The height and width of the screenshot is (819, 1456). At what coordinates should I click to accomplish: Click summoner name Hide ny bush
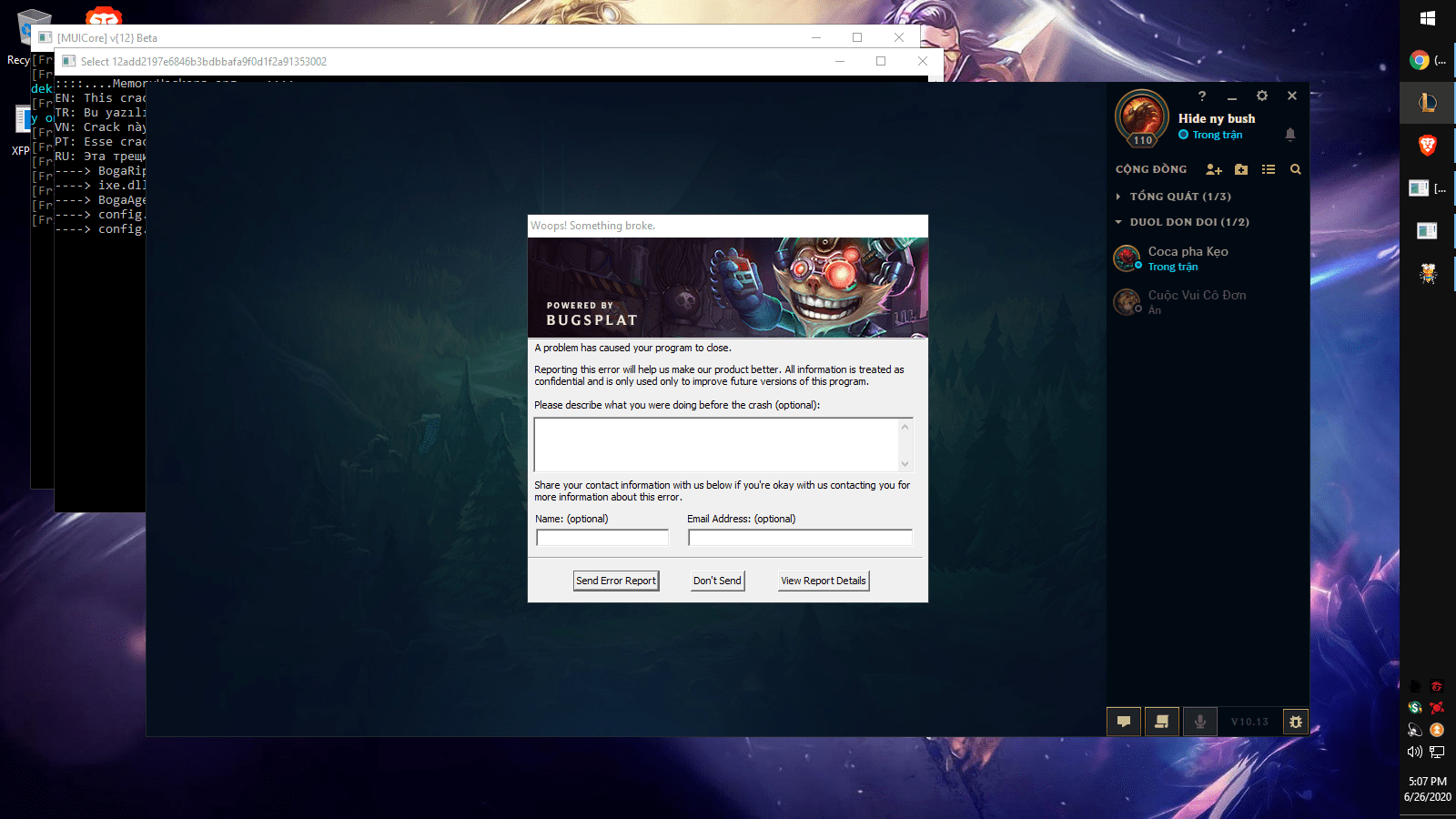pos(1217,118)
